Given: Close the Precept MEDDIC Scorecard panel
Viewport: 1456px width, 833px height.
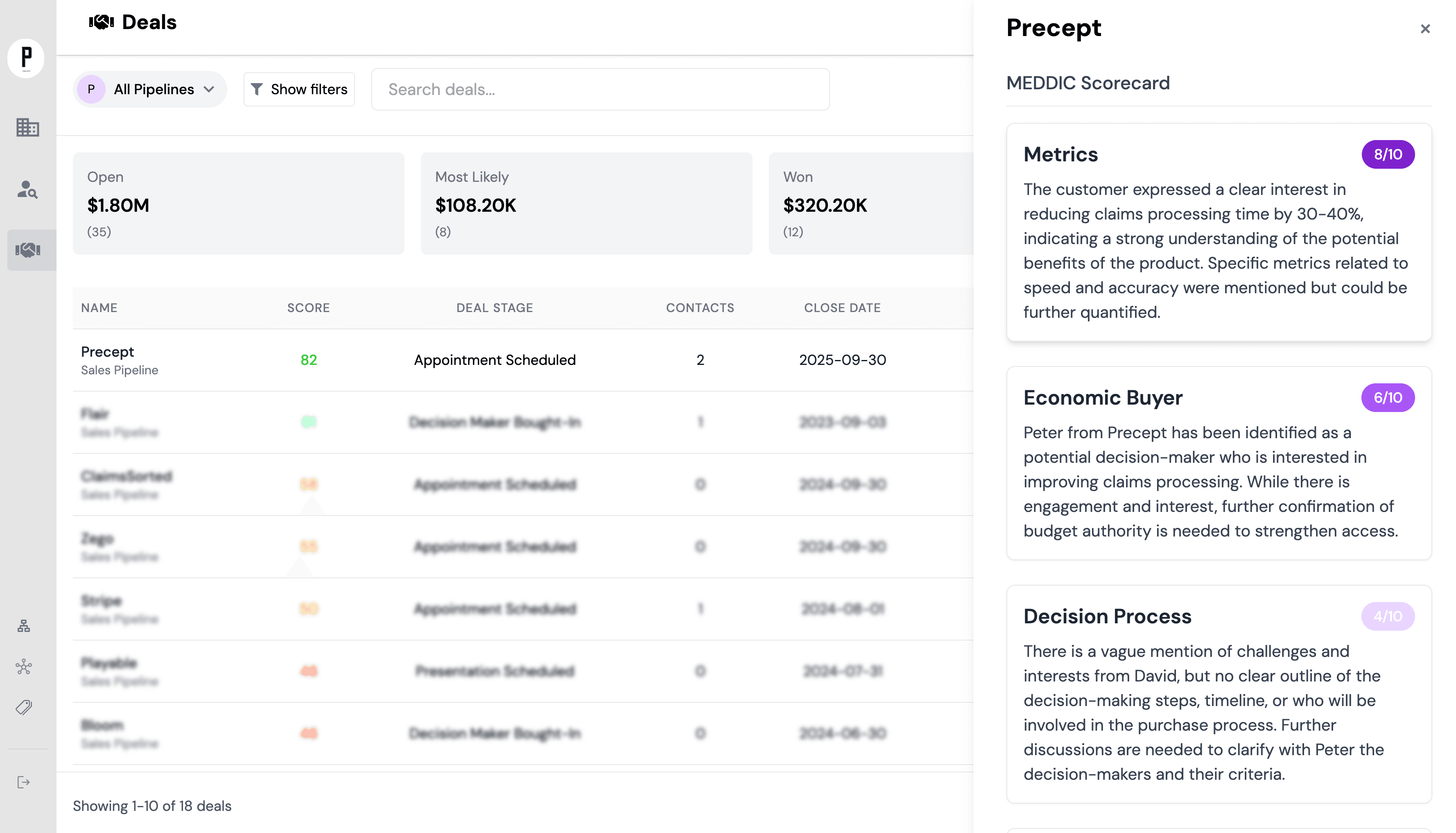Looking at the screenshot, I should pos(1424,29).
